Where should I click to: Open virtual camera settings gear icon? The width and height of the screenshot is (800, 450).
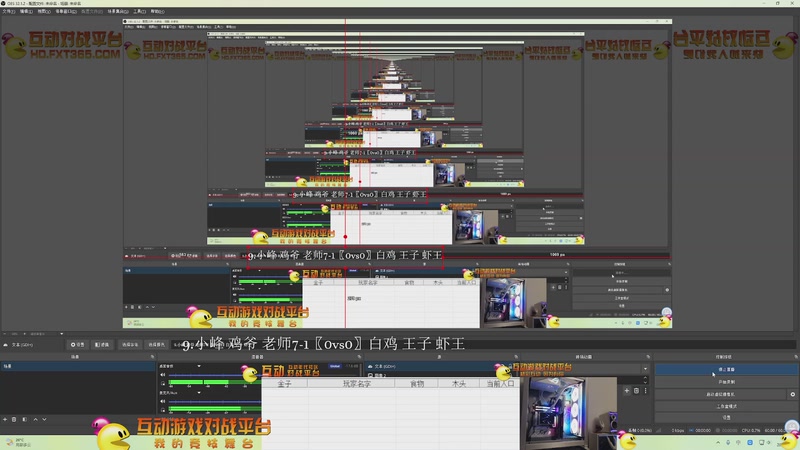tap(792, 394)
